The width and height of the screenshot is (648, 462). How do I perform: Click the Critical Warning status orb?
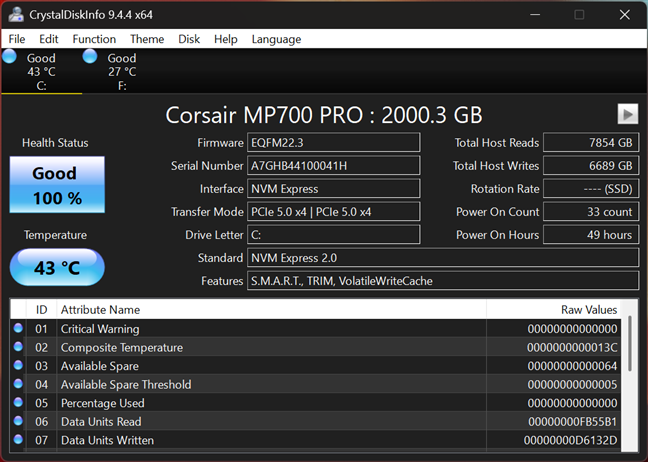click(18, 328)
